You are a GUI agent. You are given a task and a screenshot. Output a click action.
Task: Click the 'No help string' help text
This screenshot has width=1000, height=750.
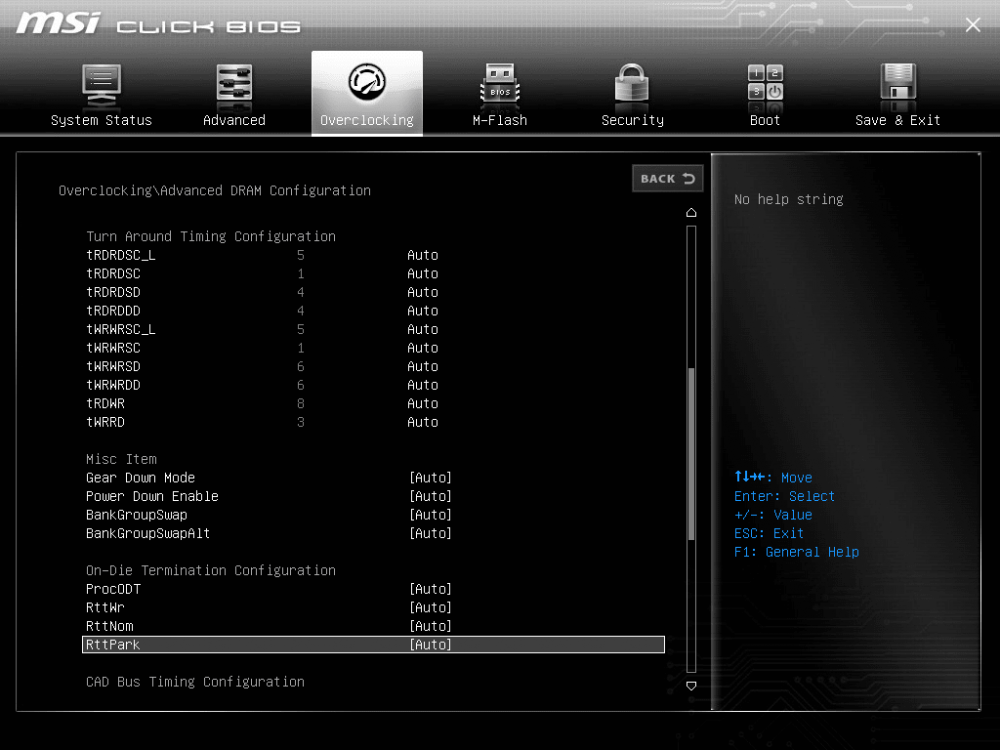point(788,200)
